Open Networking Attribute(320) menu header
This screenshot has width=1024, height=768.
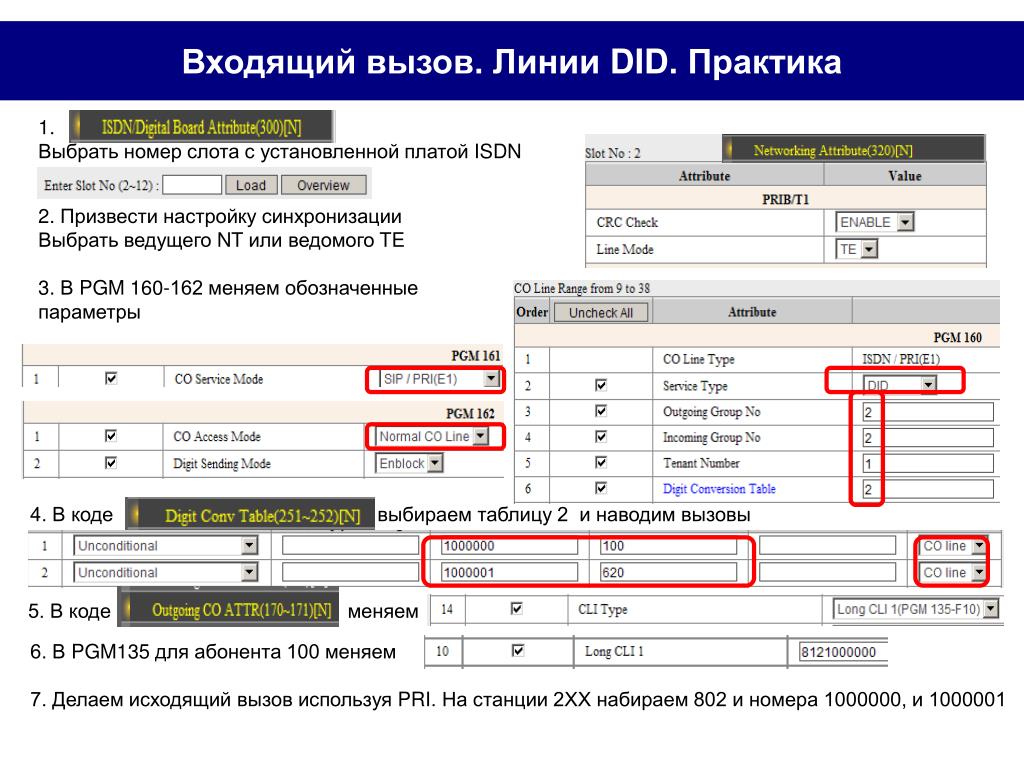click(x=854, y=150)
